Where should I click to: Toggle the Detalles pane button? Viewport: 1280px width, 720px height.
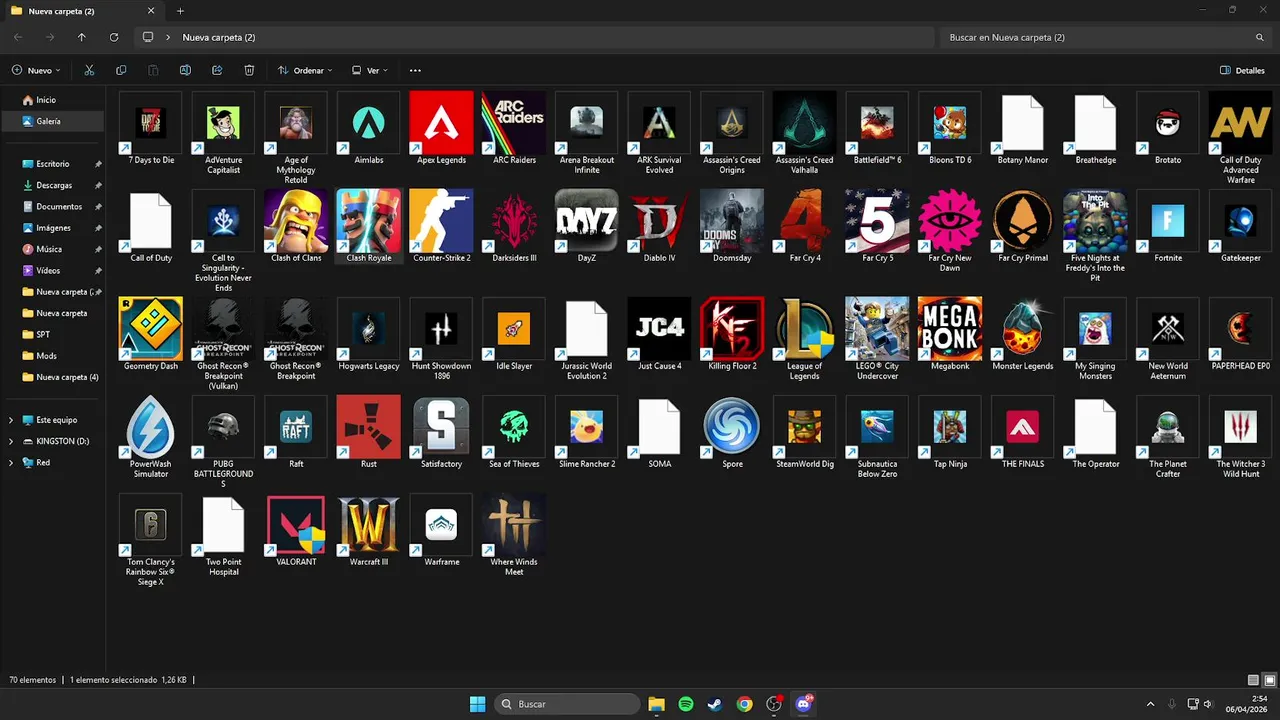point(1242,70)
